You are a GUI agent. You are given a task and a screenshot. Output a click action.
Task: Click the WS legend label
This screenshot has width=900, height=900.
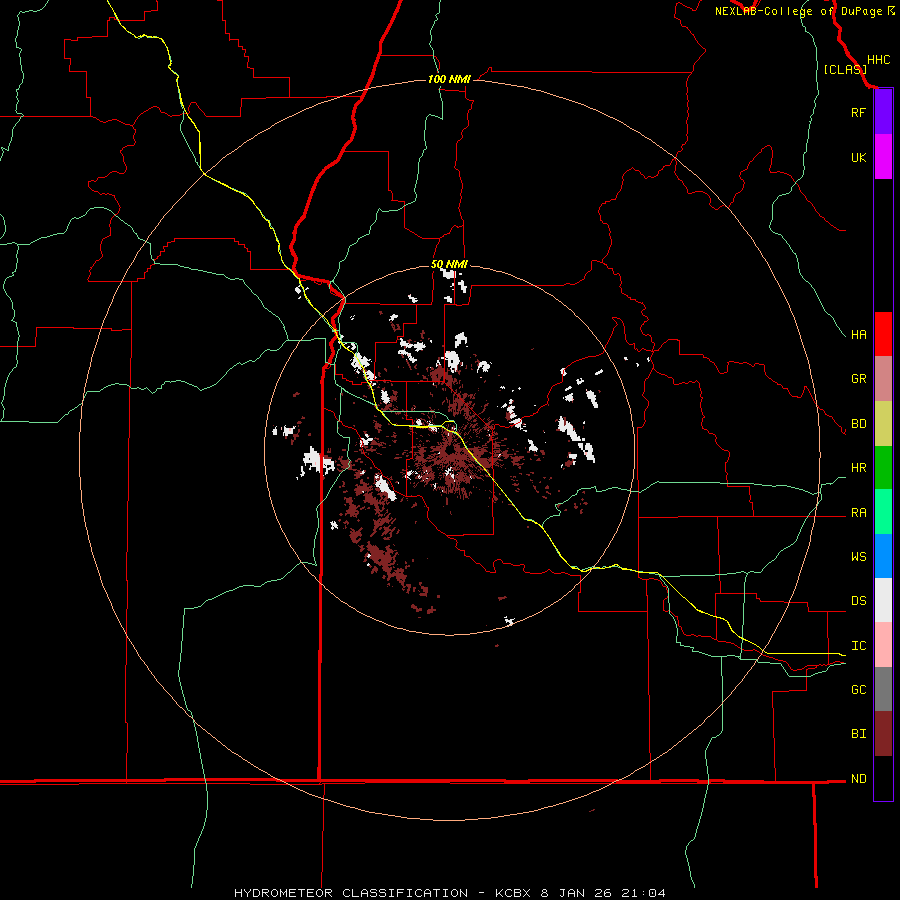[858, 556]
